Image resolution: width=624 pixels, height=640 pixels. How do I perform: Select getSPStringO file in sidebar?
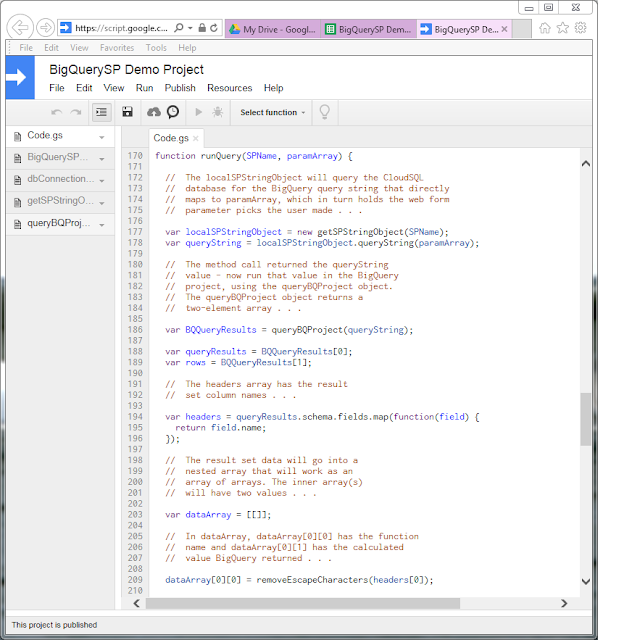point(60,201)
